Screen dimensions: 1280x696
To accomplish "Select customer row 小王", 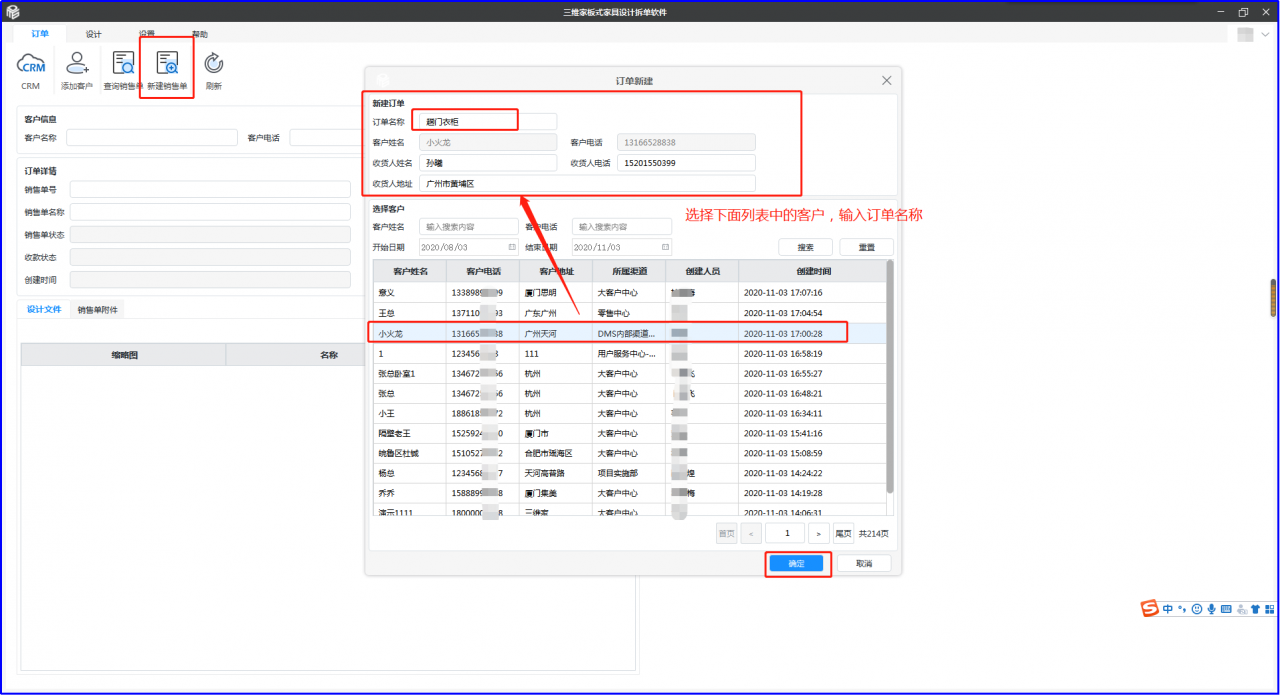I will click(628, 413).
